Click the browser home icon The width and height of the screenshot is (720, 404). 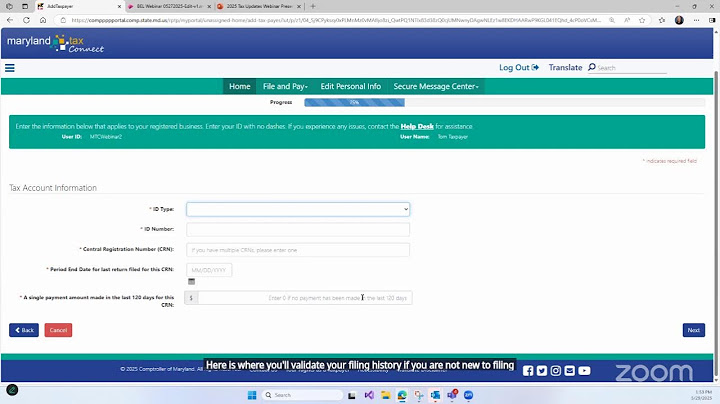coord(43,20)
